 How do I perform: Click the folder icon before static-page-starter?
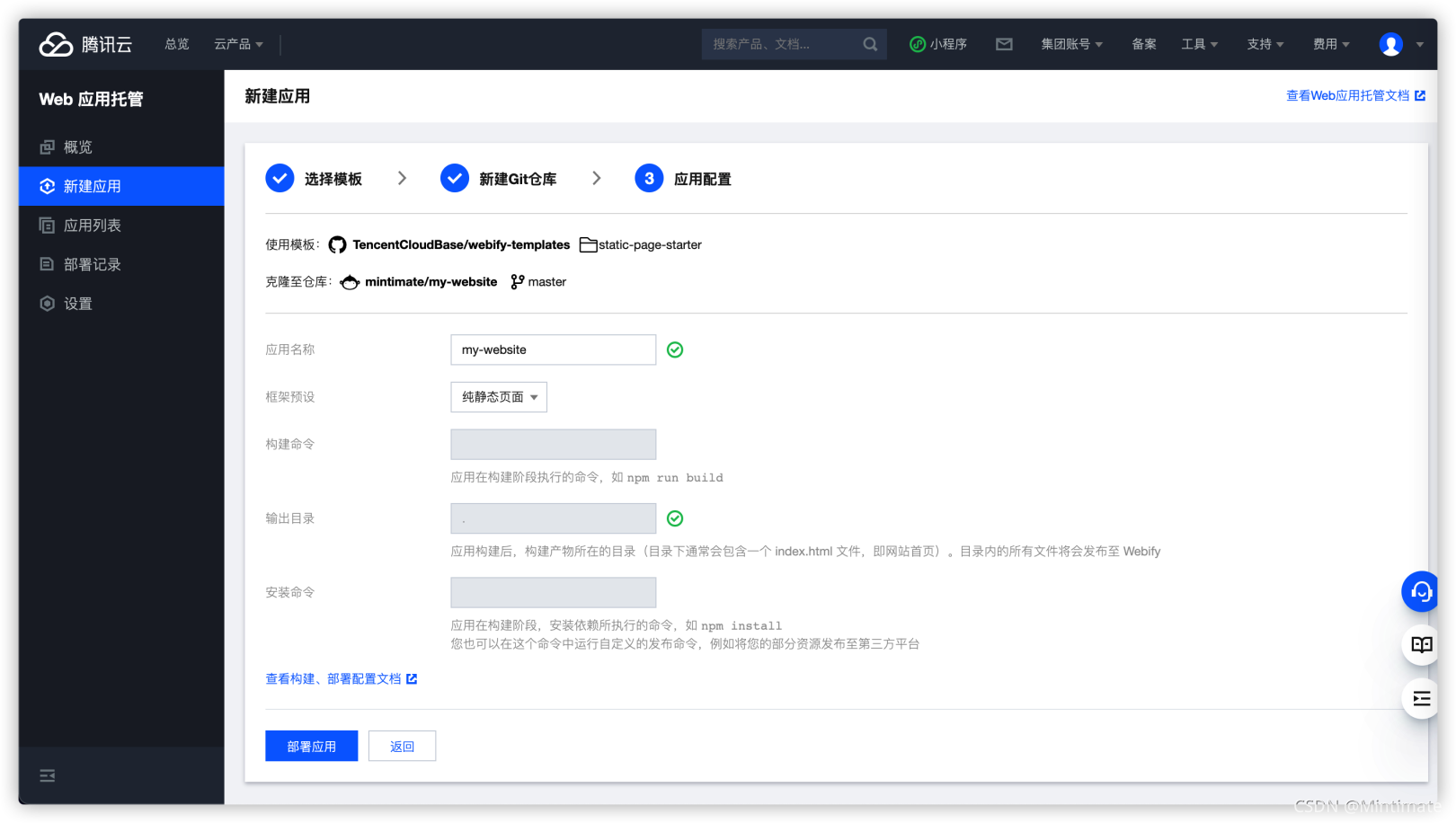[x=588, y=244]
